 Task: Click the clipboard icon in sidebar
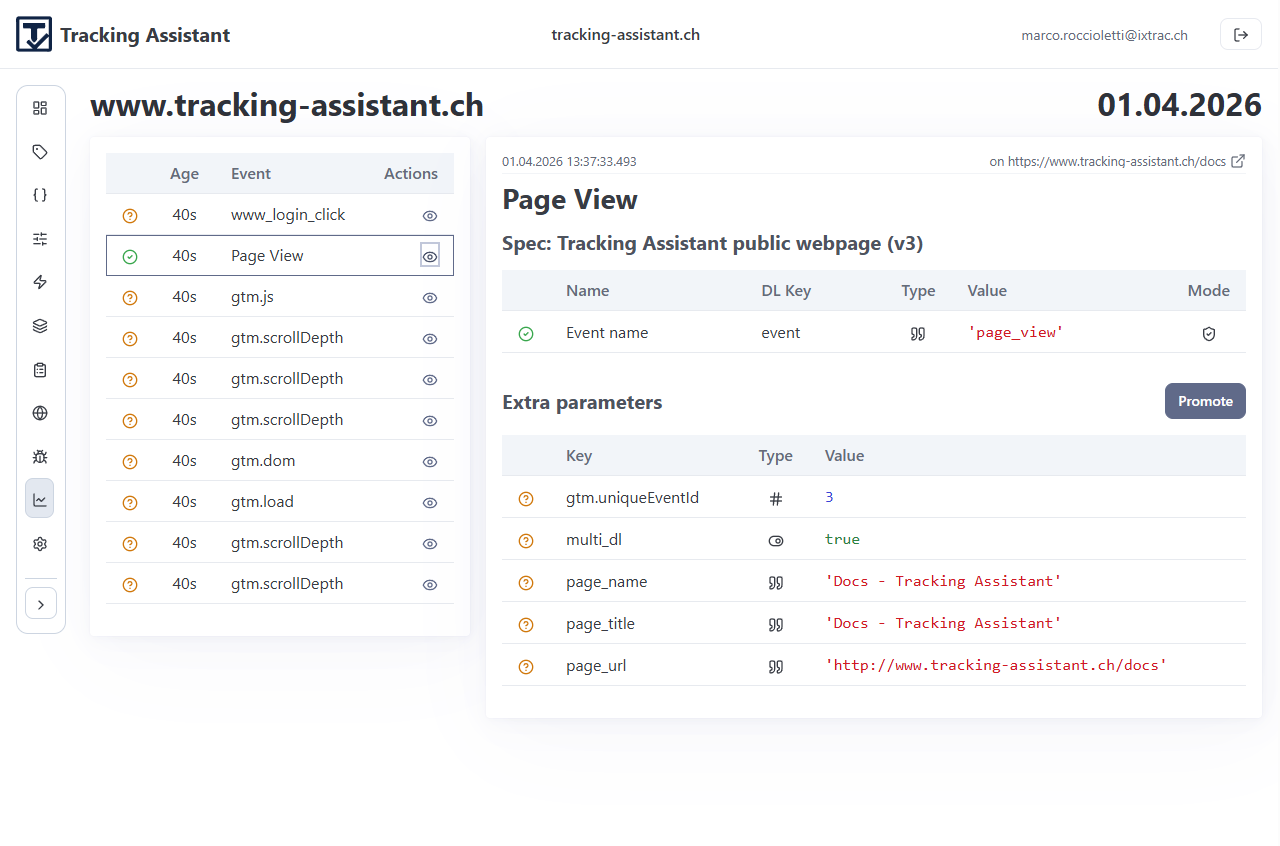pos(40,370)
